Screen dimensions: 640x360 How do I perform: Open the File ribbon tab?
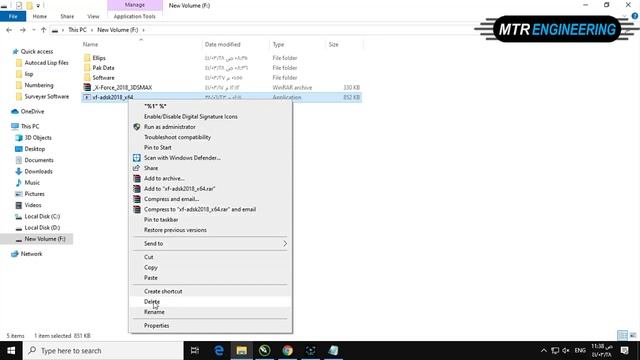[x=13, y=16]
